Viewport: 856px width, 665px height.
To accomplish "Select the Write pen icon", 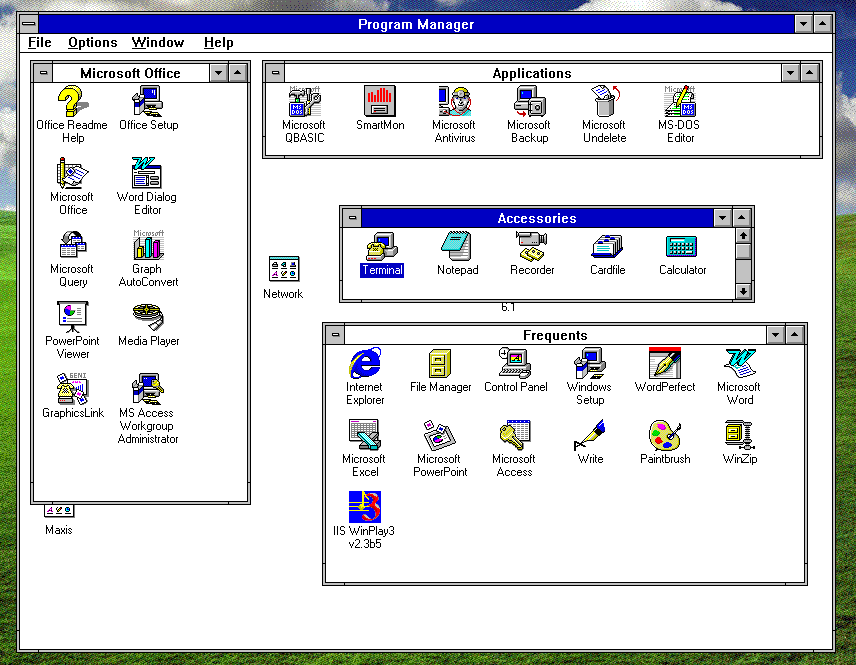I will (590, 436).
